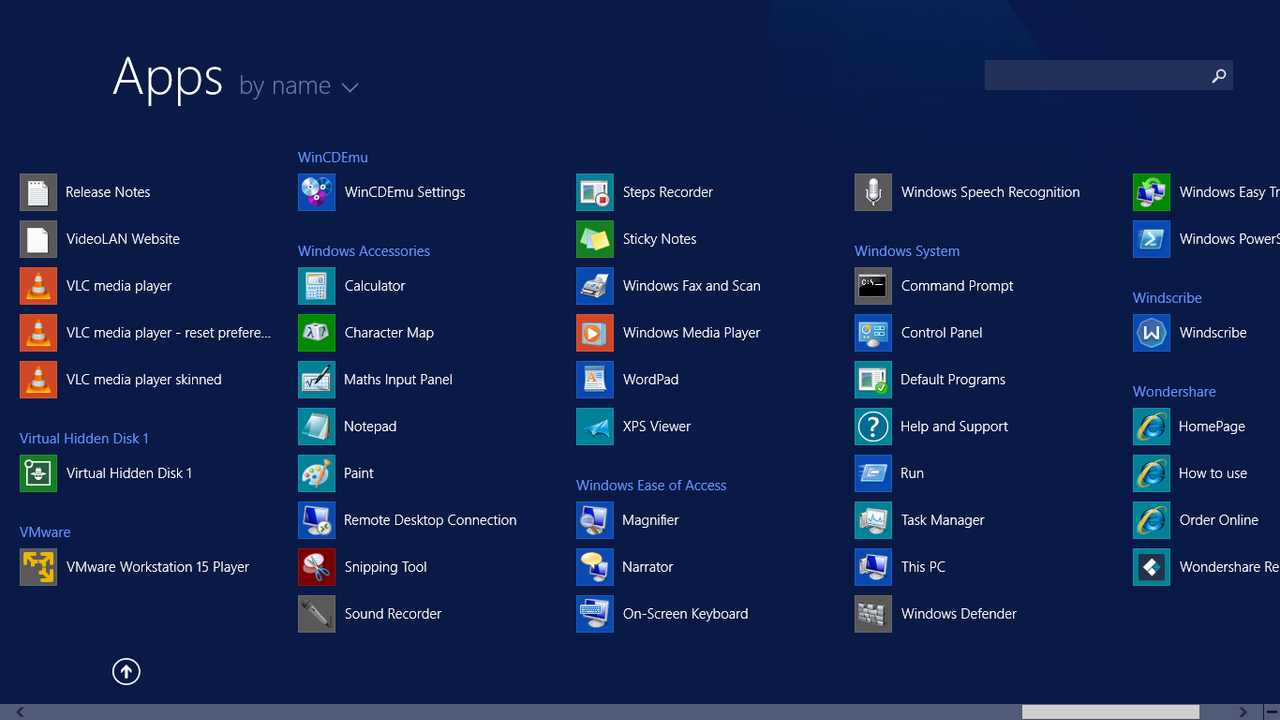Viewport: 1280px width, 720px height.
Task: Click the up arrow to return to Start
Action: (126, 672)
